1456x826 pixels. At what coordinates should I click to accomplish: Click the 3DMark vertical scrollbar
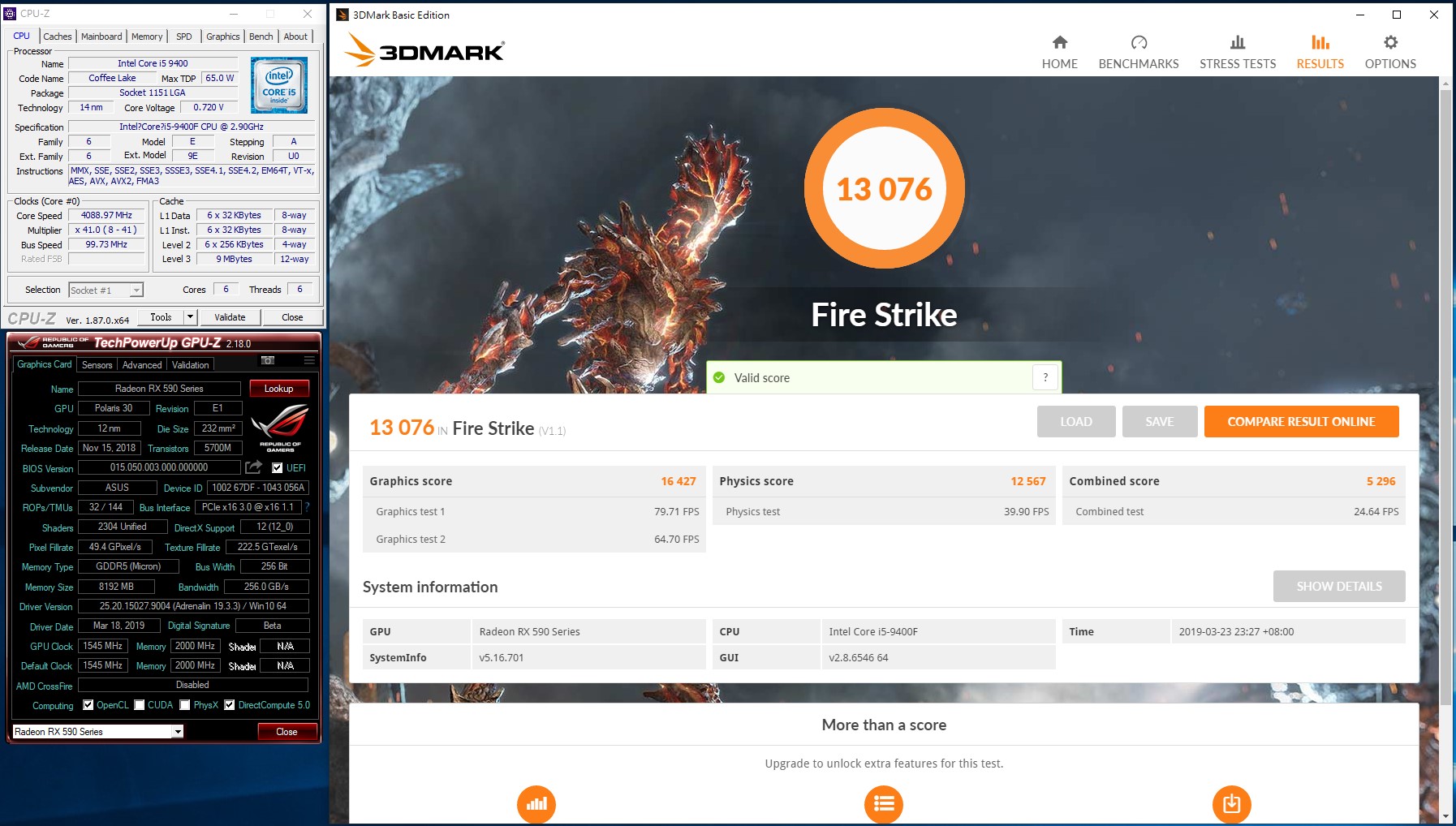pos(1445,398)
